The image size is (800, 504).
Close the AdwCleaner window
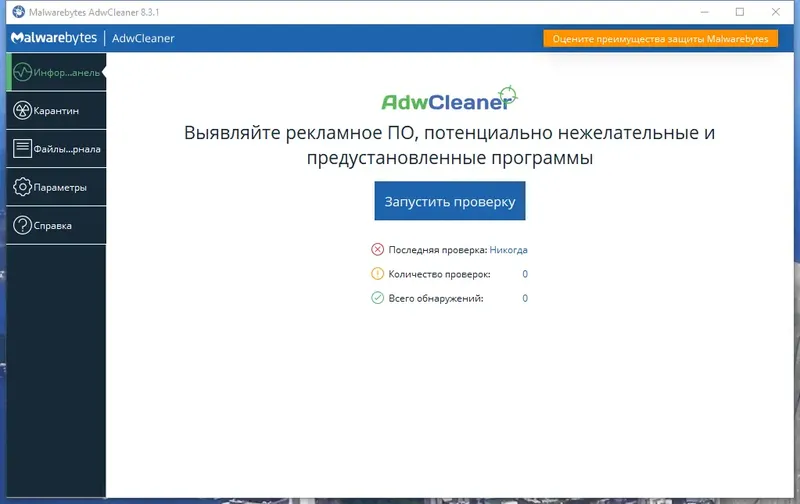(776, 12)
